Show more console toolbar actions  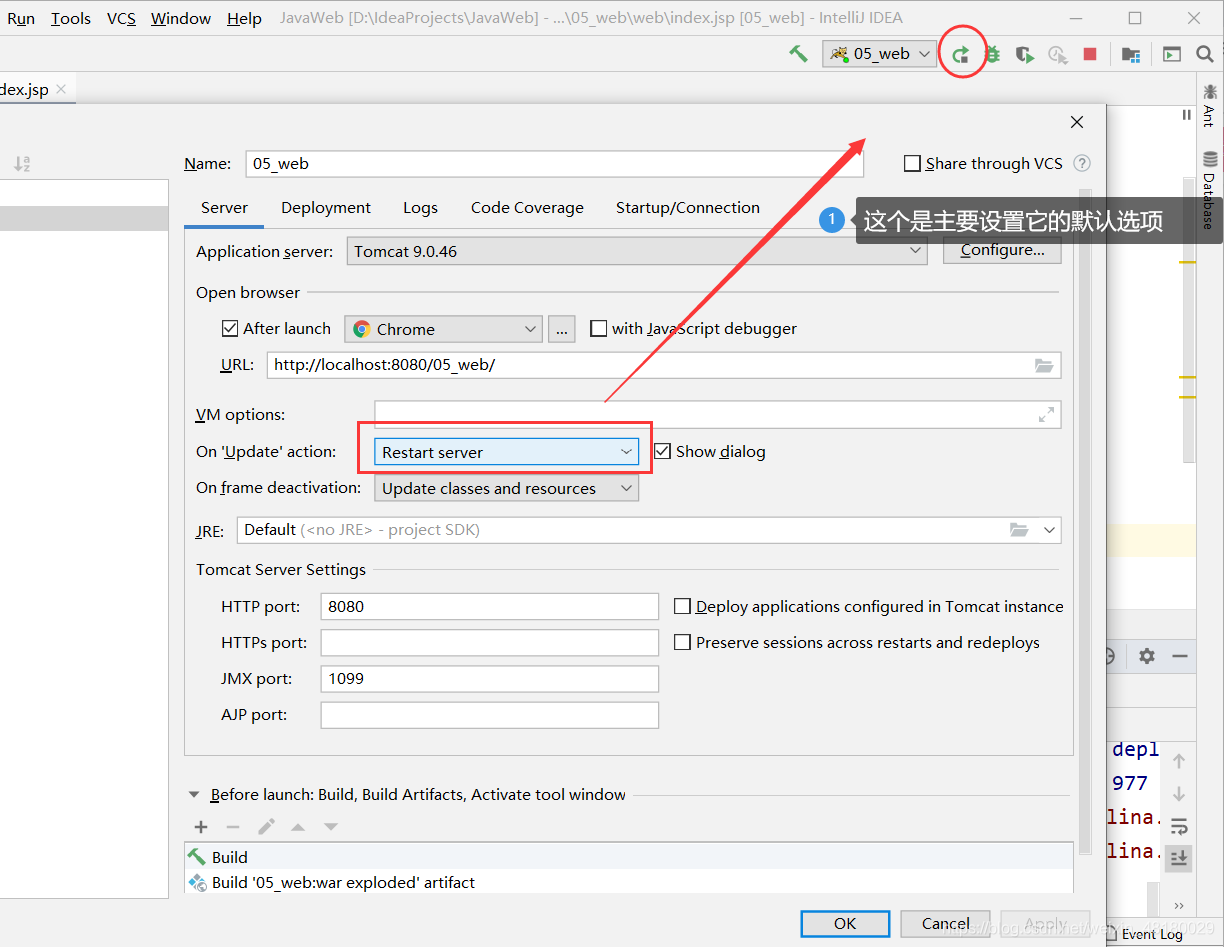pos(1179,906)
